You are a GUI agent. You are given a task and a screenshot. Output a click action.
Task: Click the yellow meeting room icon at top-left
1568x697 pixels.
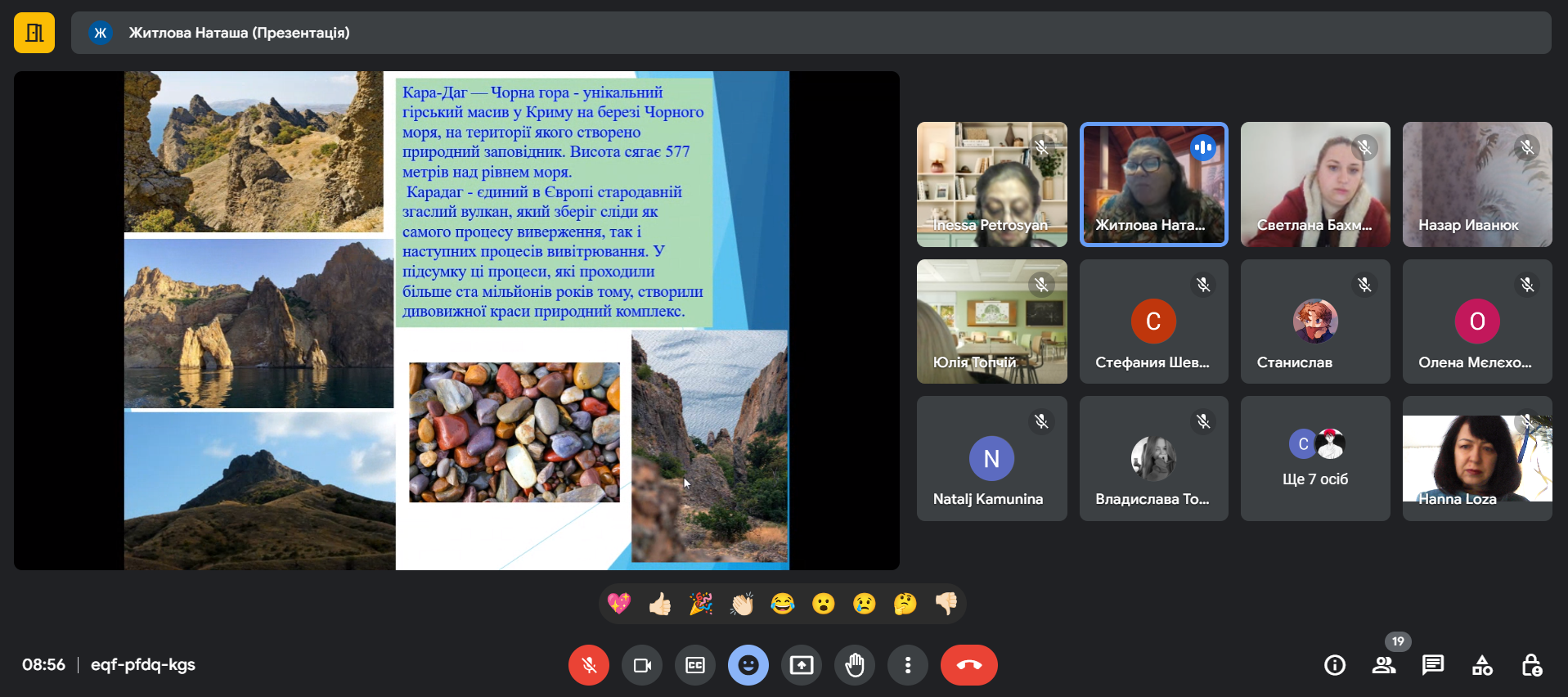34,33
